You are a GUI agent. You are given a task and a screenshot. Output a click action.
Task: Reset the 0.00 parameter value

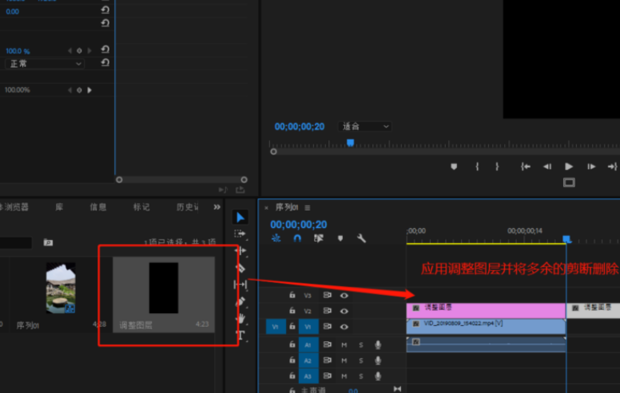[105, 10]
